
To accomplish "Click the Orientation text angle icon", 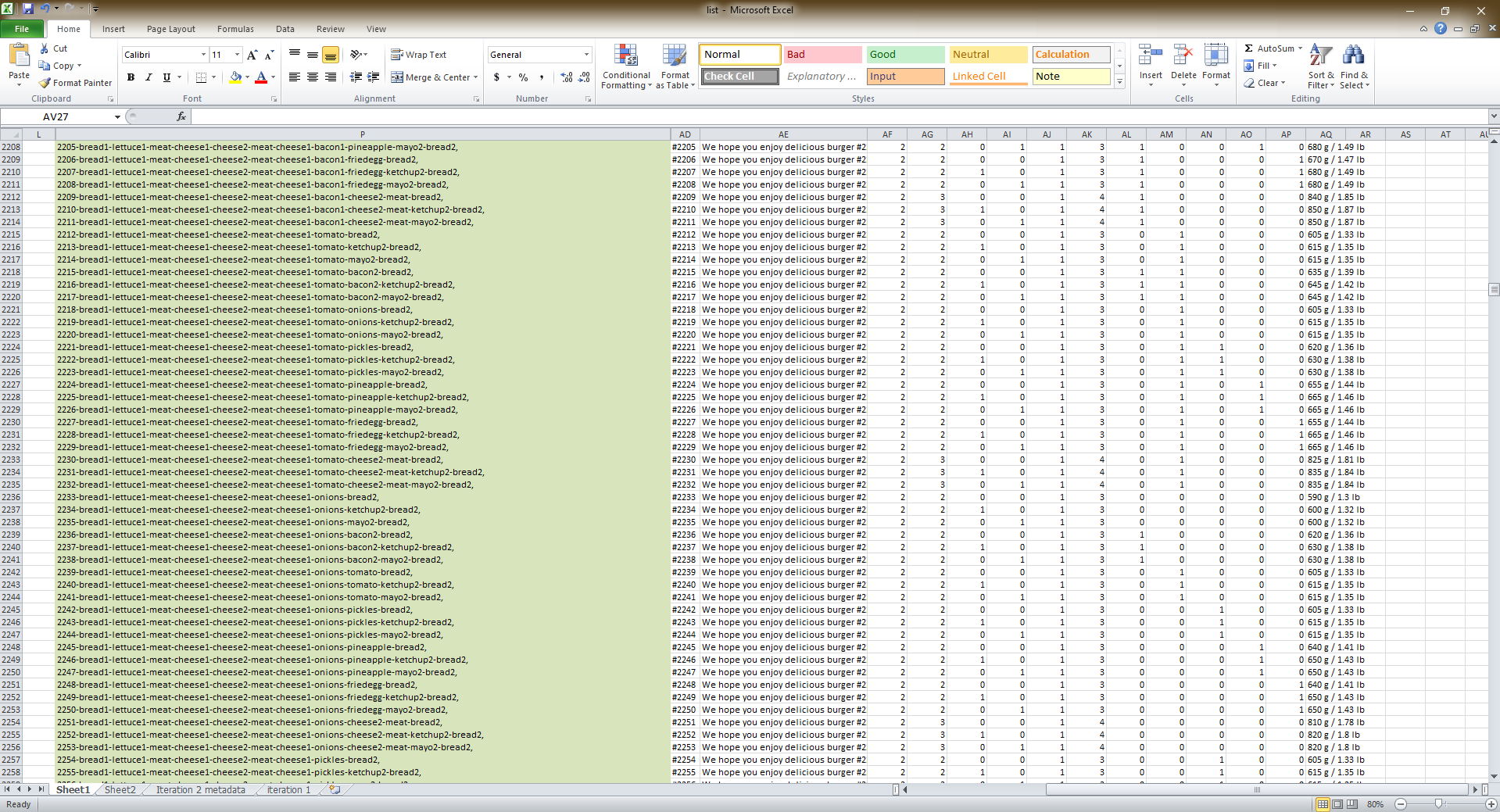I will click(x=356, y=55).
